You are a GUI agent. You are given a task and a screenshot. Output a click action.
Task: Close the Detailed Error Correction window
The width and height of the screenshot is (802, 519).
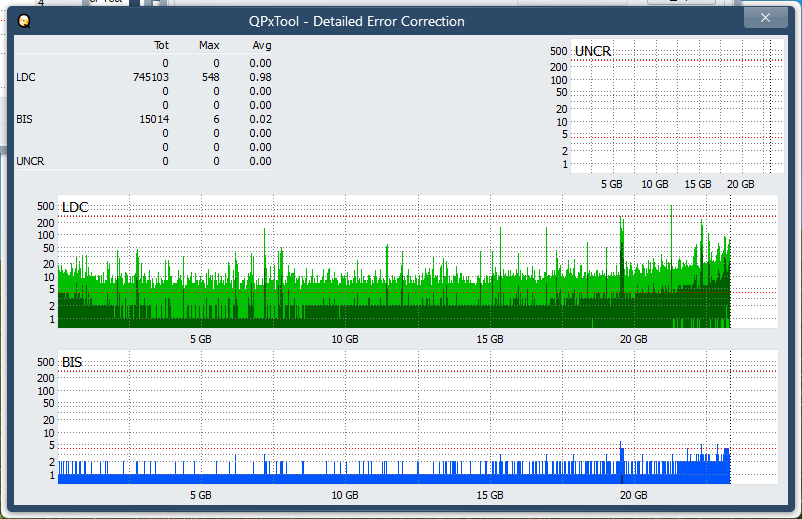(x=765, y=18)
